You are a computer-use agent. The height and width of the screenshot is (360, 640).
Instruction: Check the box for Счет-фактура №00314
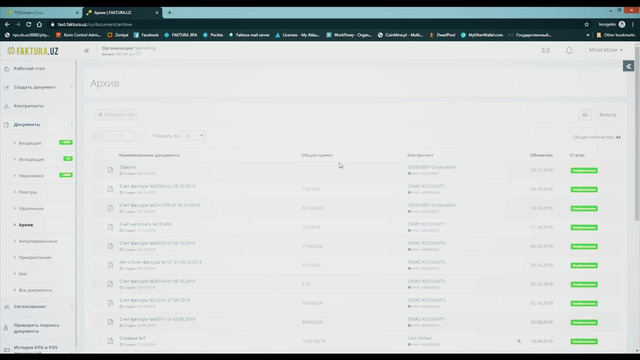(x=98, y=284)
